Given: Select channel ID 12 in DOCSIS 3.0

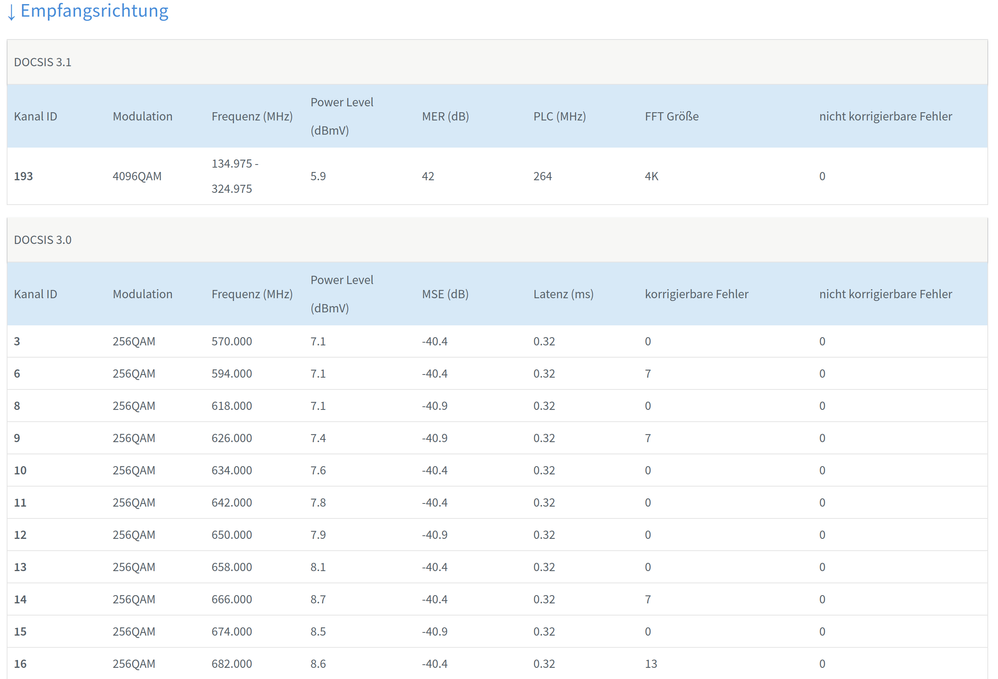Looking at the screenshot, I should 20,535.
